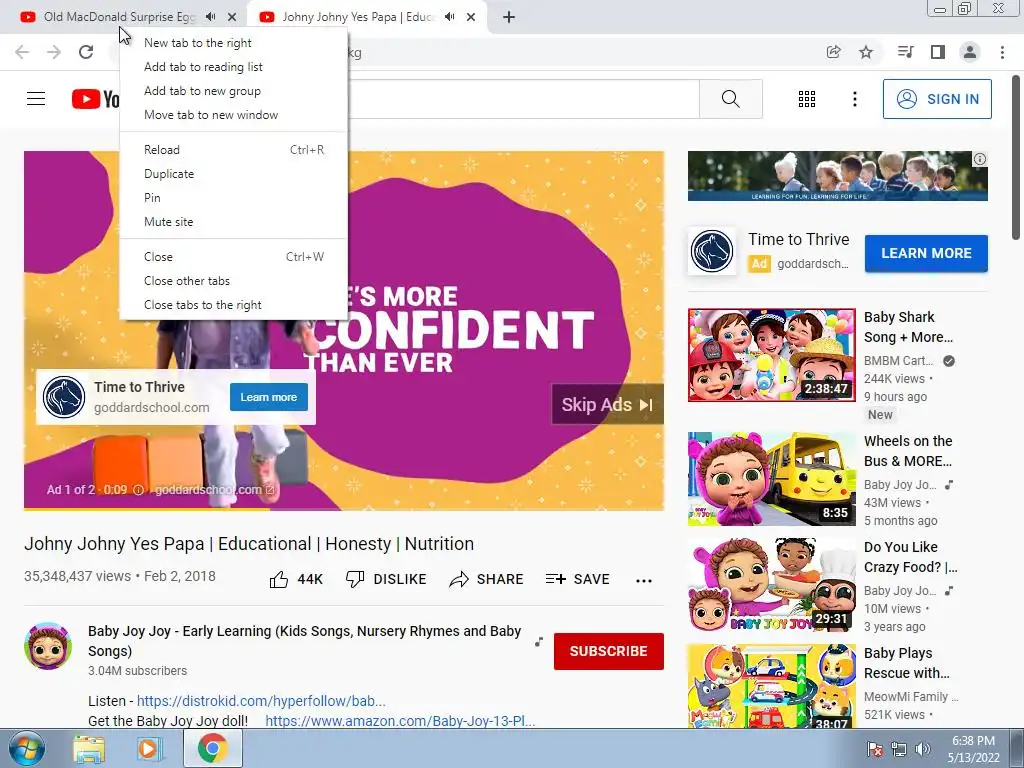Image resolution: width=1024 pixels, height=768 pixels.
Task: Open the YouTube apps grid icon
Action: [x=807, y=99]
